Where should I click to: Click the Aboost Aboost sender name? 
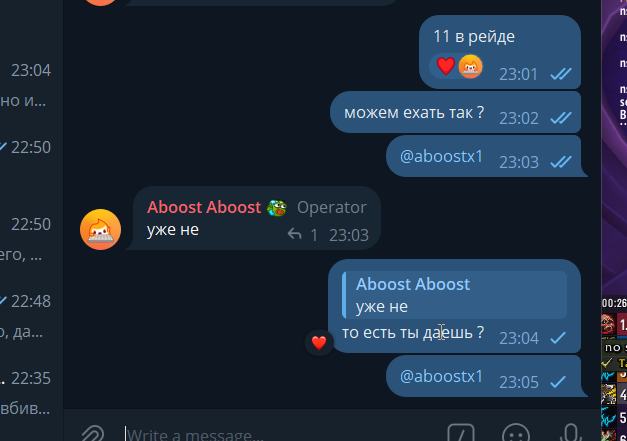pyautogui.click(x=204, y=207)
